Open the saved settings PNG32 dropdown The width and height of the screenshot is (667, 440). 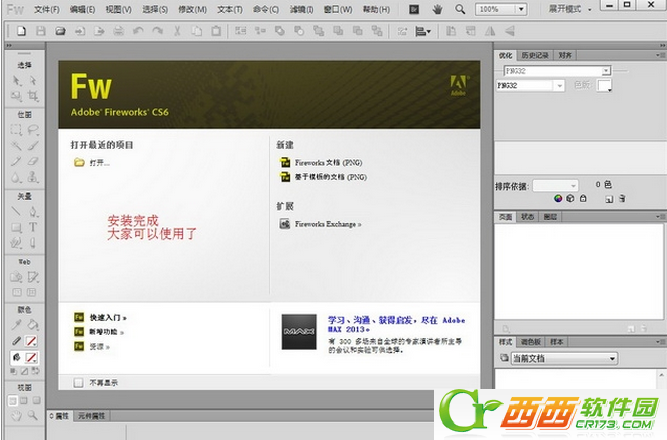(606, 71)
